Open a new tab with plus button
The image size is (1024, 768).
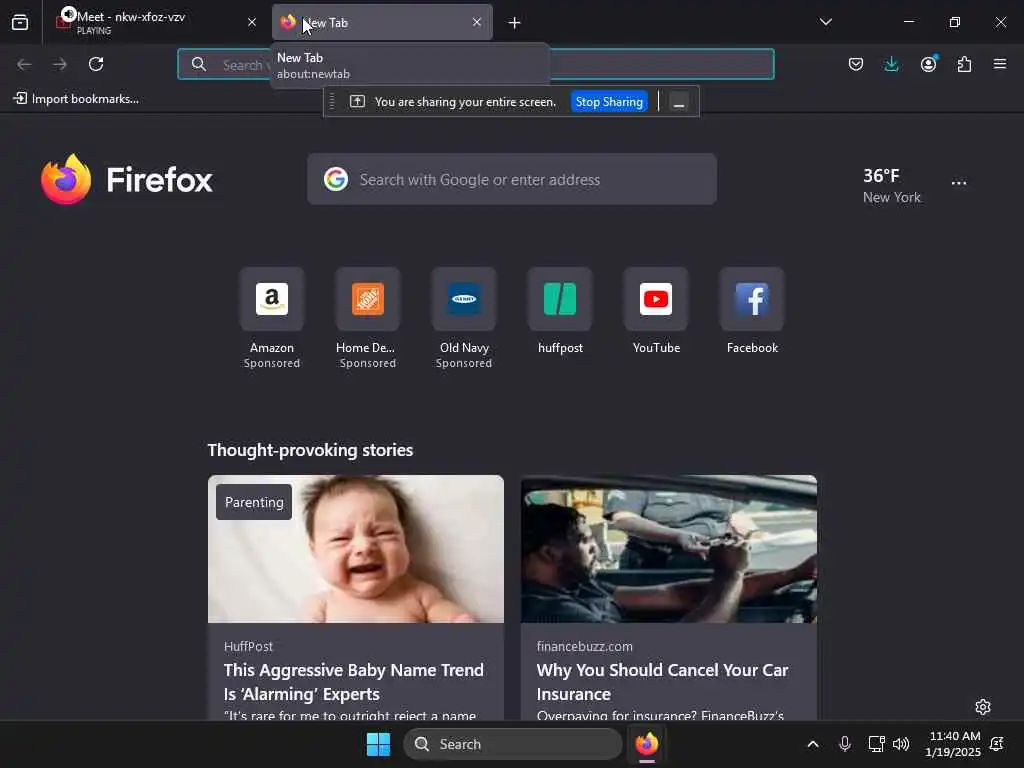pos(515,23)
